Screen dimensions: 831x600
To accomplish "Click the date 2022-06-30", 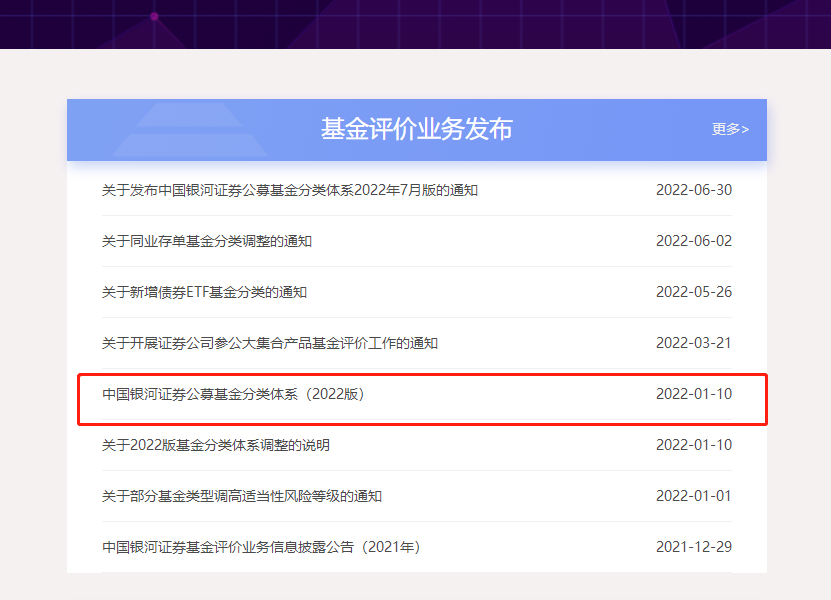I will point(694,190).
